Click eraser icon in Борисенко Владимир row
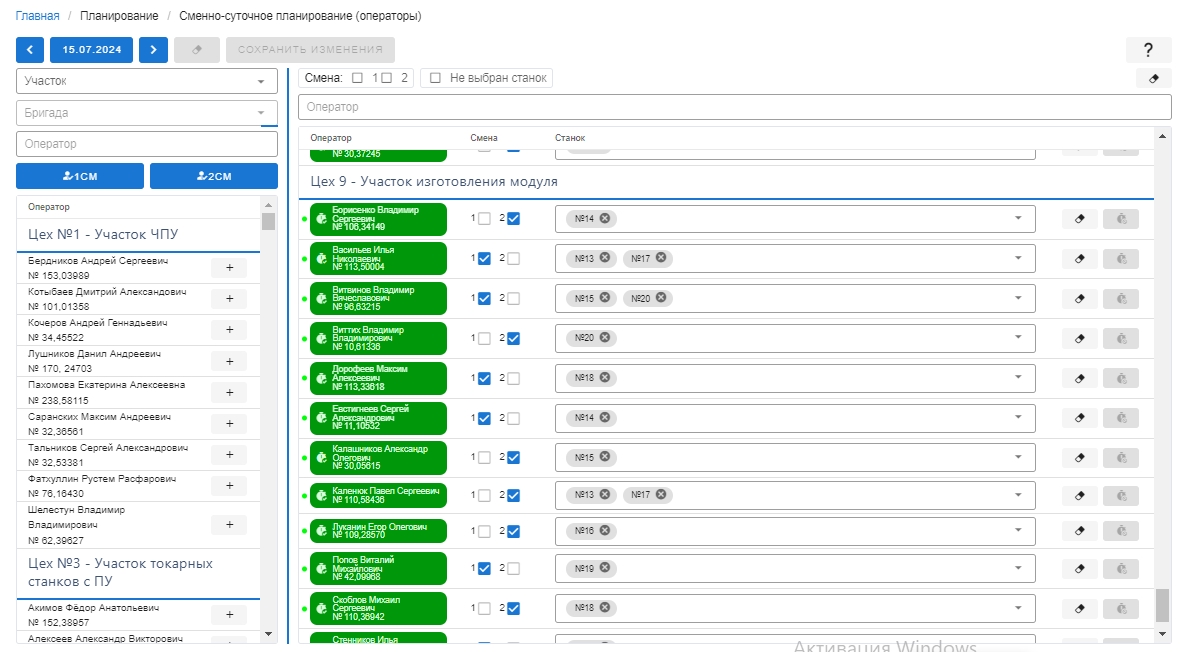 click(x=1079, y=219)
